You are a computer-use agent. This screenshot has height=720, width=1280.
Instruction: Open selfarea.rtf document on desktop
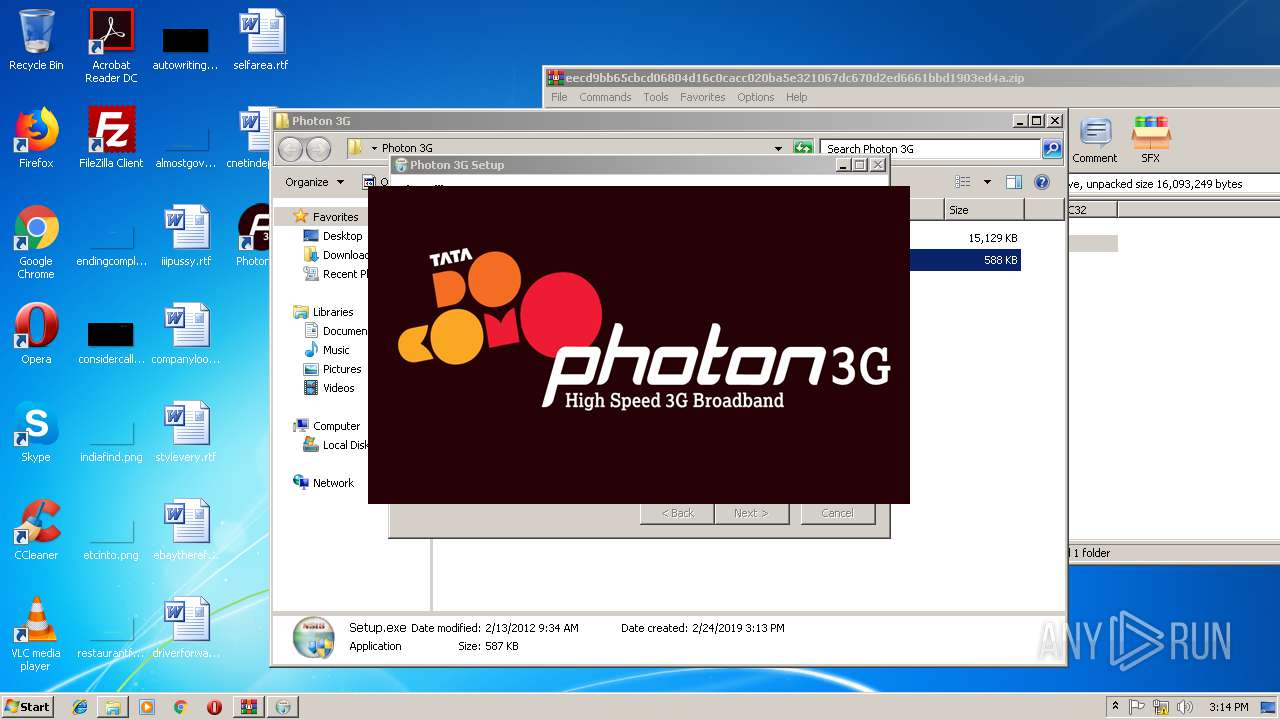[x=261, y=40]
